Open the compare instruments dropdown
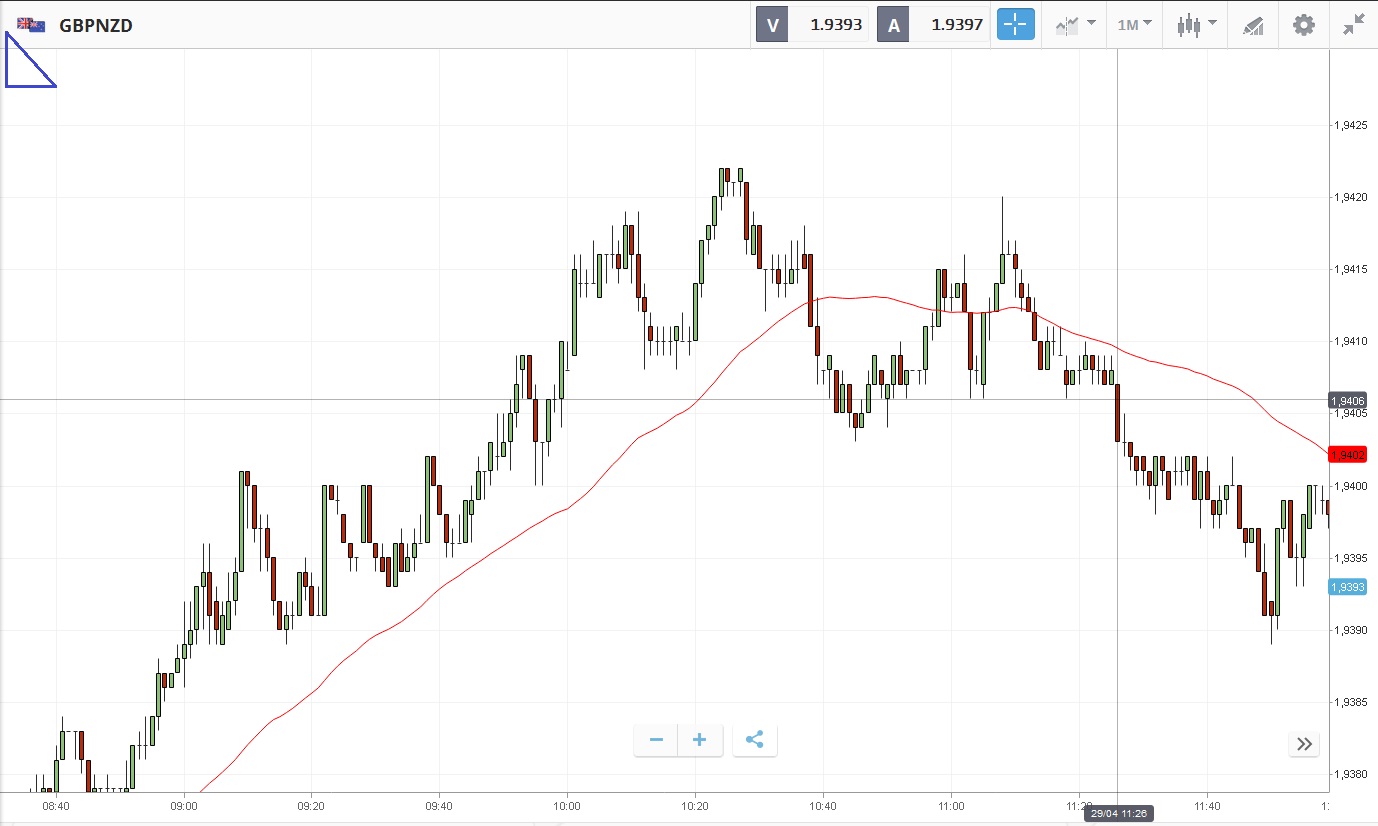The height and width of the screenshot is (826, 1378). point(1075,25)
